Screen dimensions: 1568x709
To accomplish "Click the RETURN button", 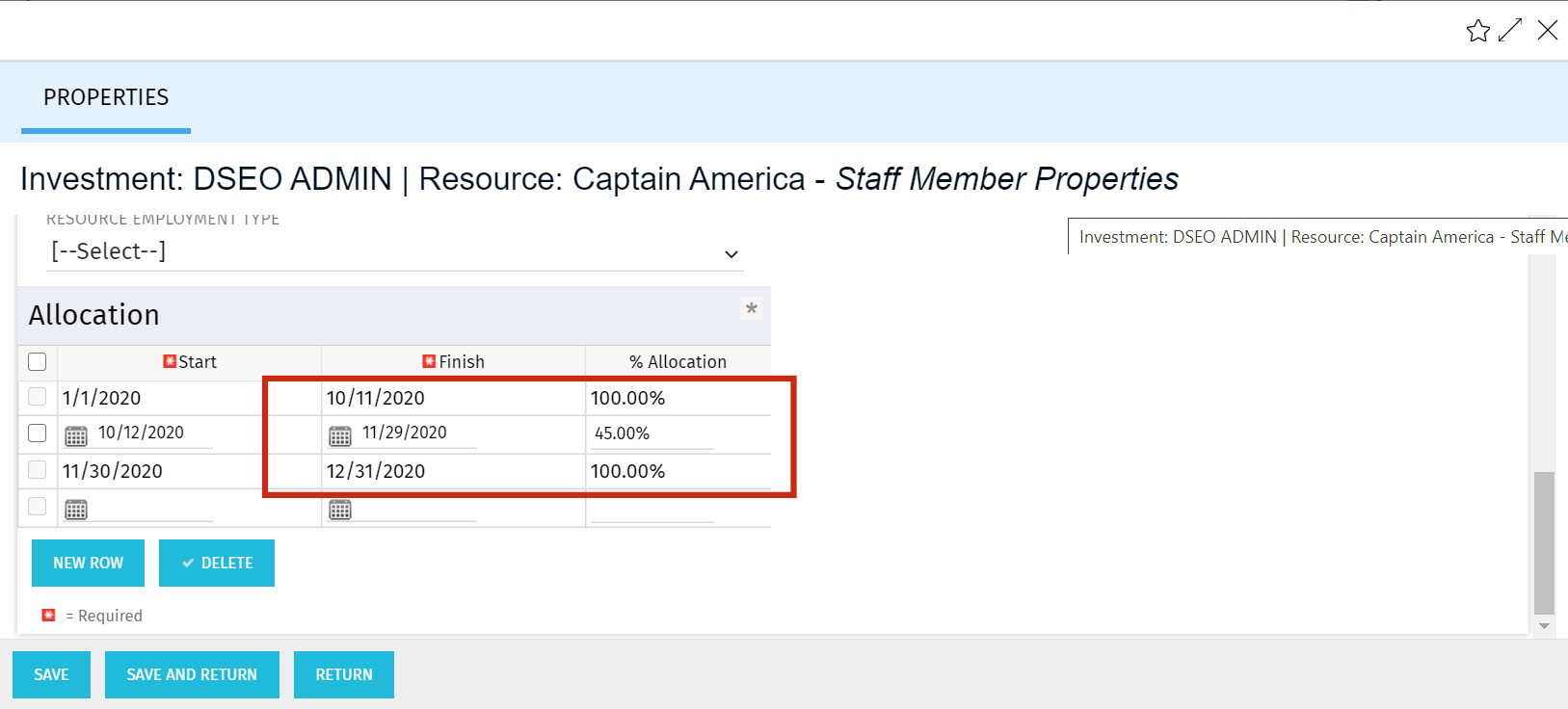I will point(344,674).
